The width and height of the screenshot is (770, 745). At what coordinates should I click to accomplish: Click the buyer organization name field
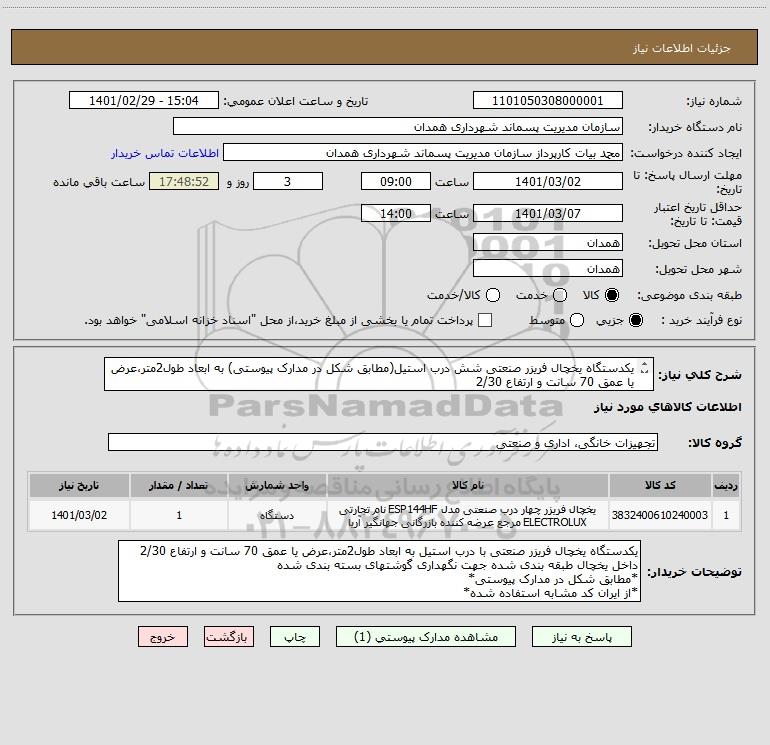398,127
